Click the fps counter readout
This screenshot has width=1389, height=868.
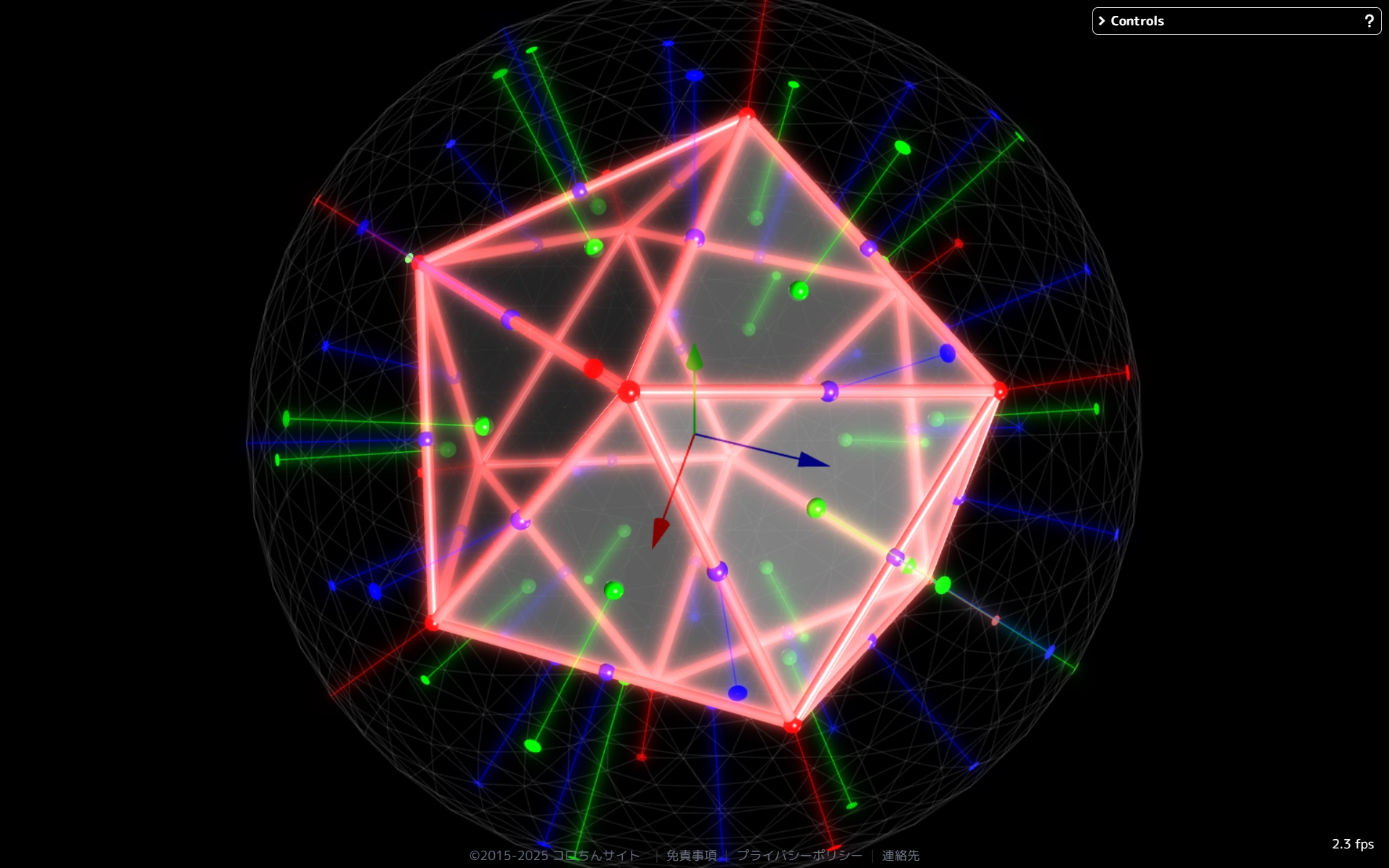[x=1352, y=844]
